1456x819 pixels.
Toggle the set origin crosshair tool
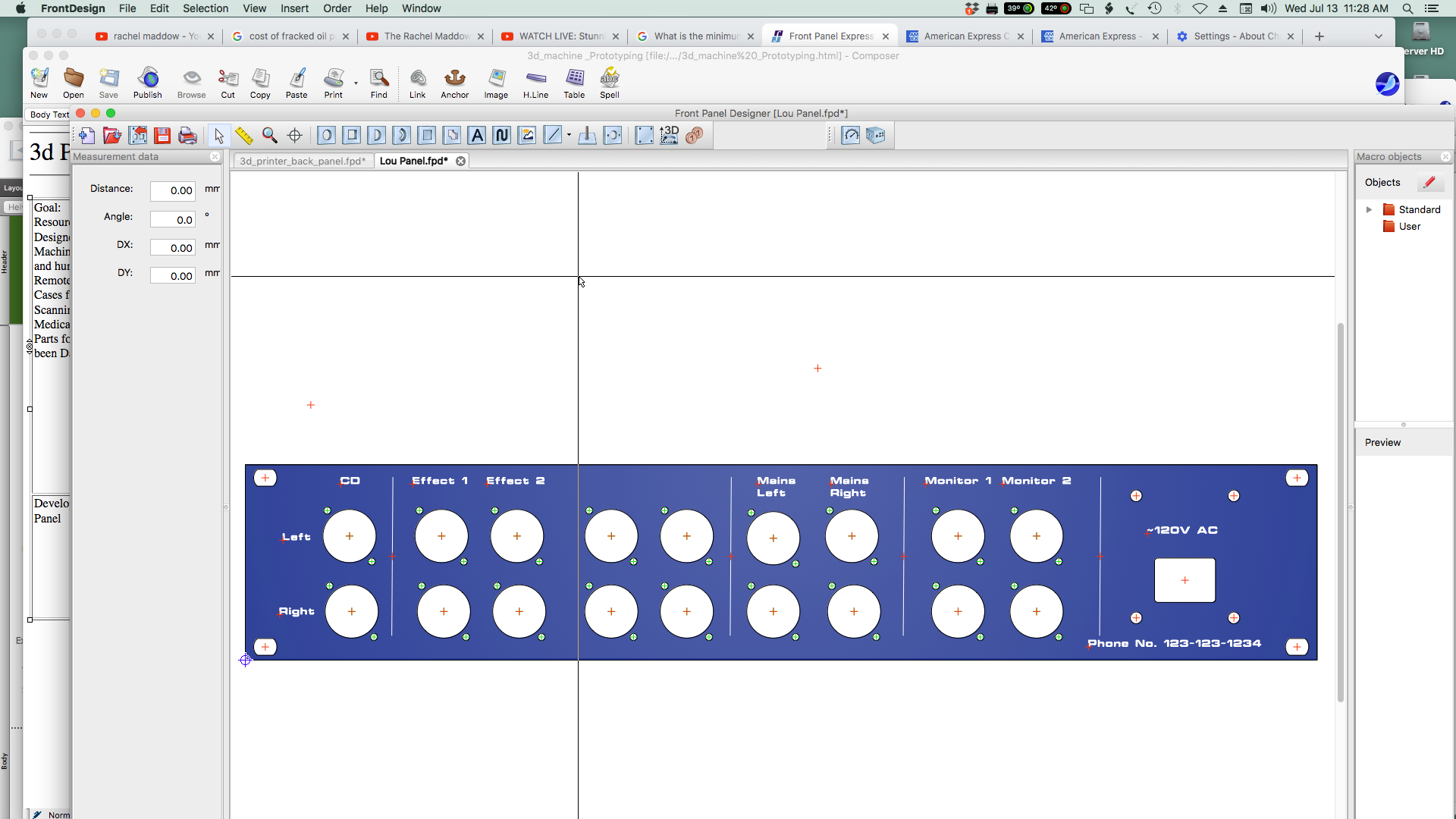[x=295, y=136]
